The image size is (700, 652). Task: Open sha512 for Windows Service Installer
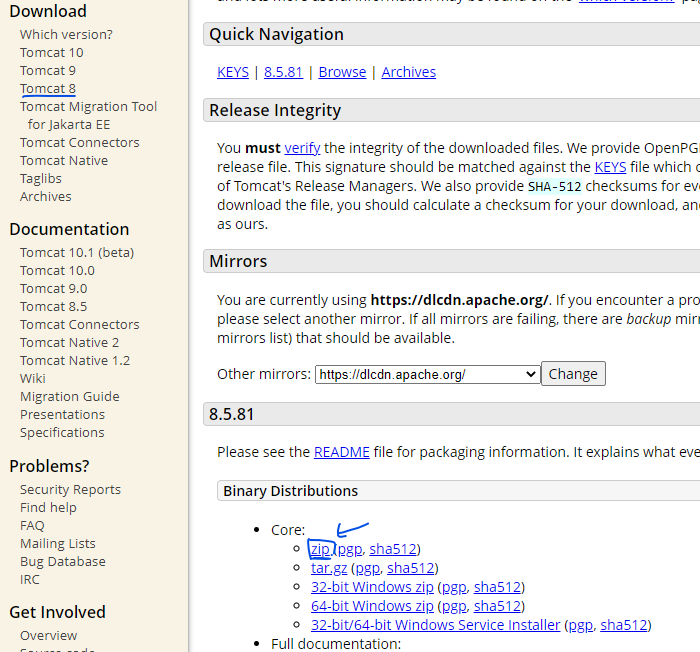pos(624,625)
